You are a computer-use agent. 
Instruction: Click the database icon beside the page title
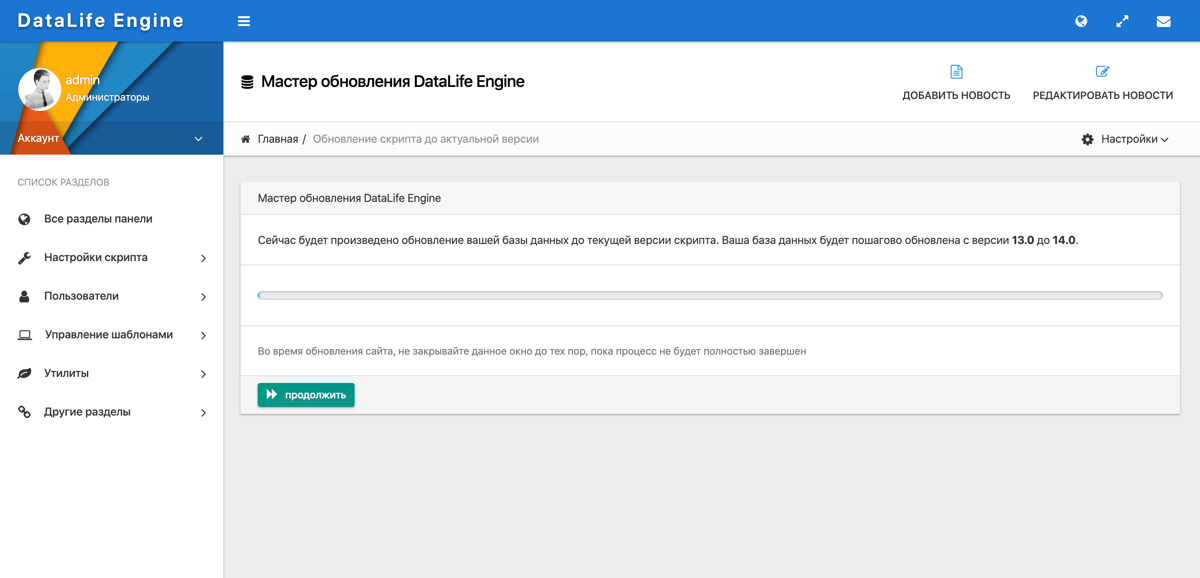[247, 82]
